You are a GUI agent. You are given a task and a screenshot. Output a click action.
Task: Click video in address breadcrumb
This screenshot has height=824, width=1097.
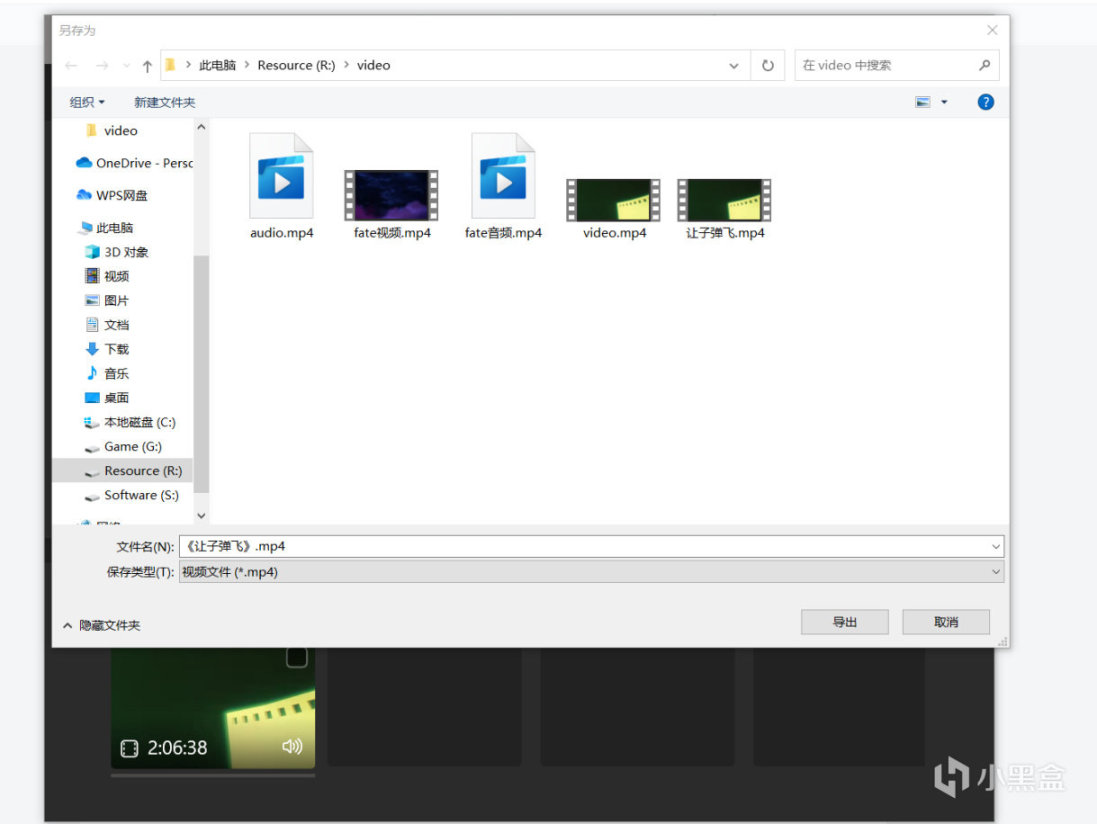[x=374, y=65]
